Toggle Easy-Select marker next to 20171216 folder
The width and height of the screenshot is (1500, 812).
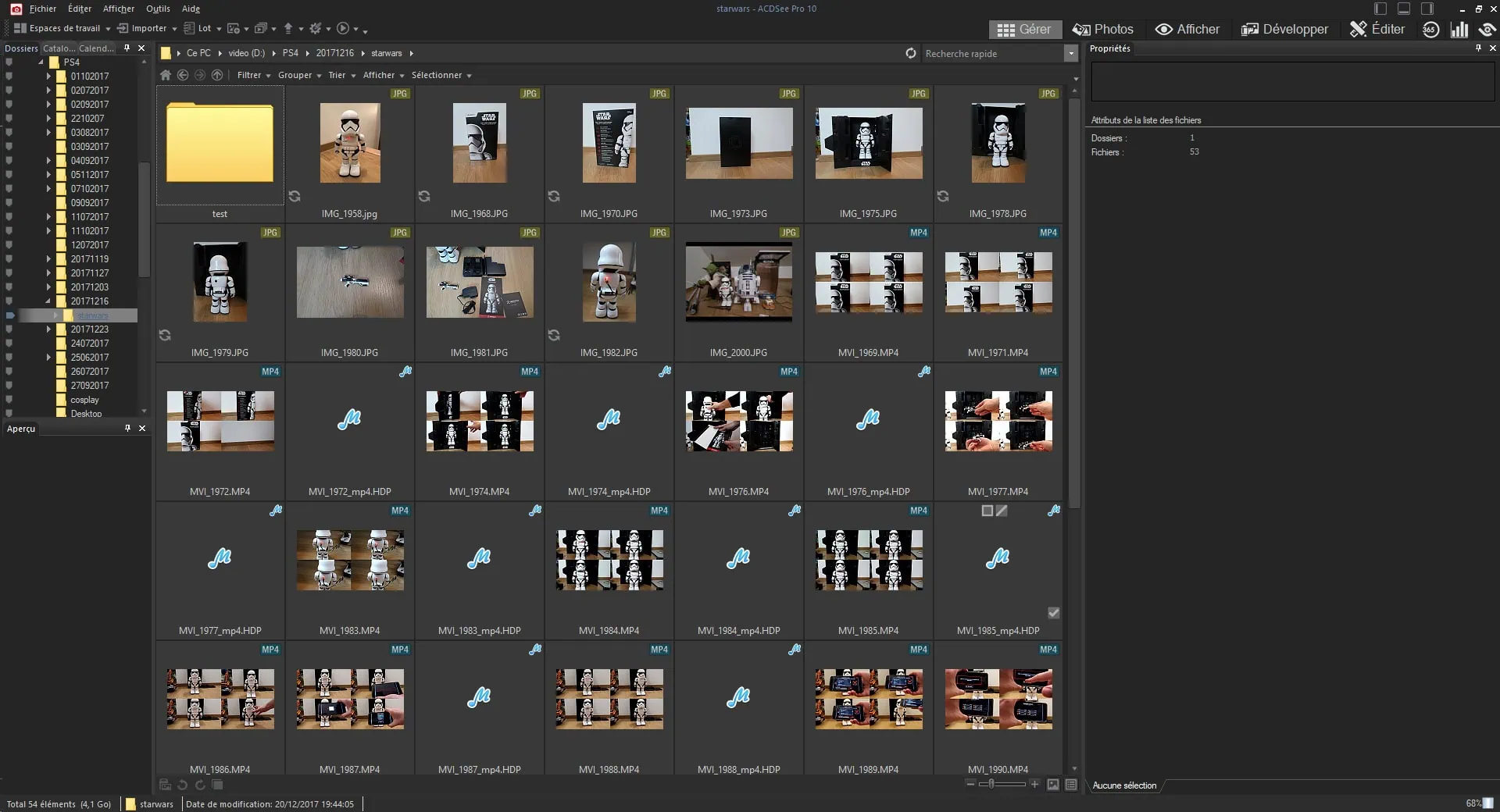click(9, 301)
